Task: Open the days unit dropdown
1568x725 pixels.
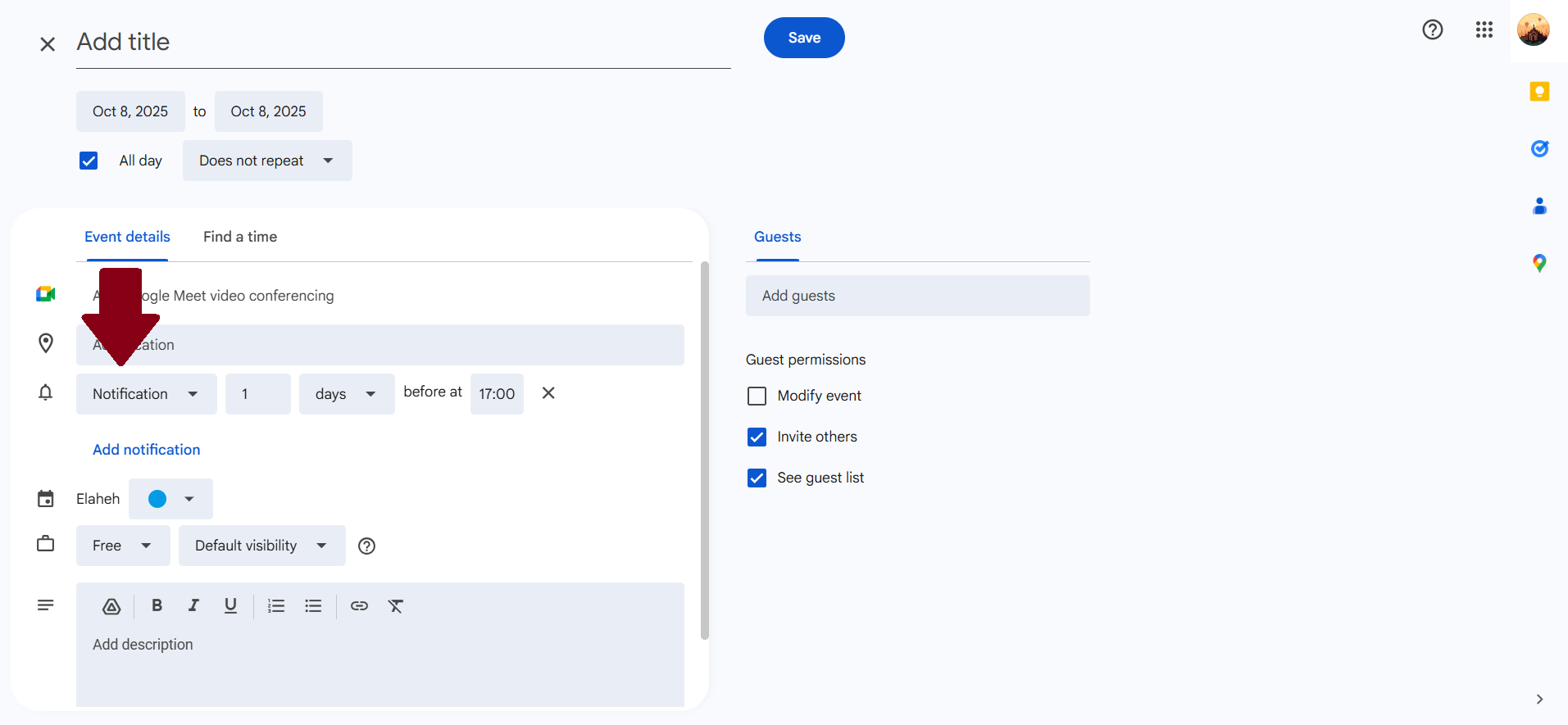Action: pos(346,394)
